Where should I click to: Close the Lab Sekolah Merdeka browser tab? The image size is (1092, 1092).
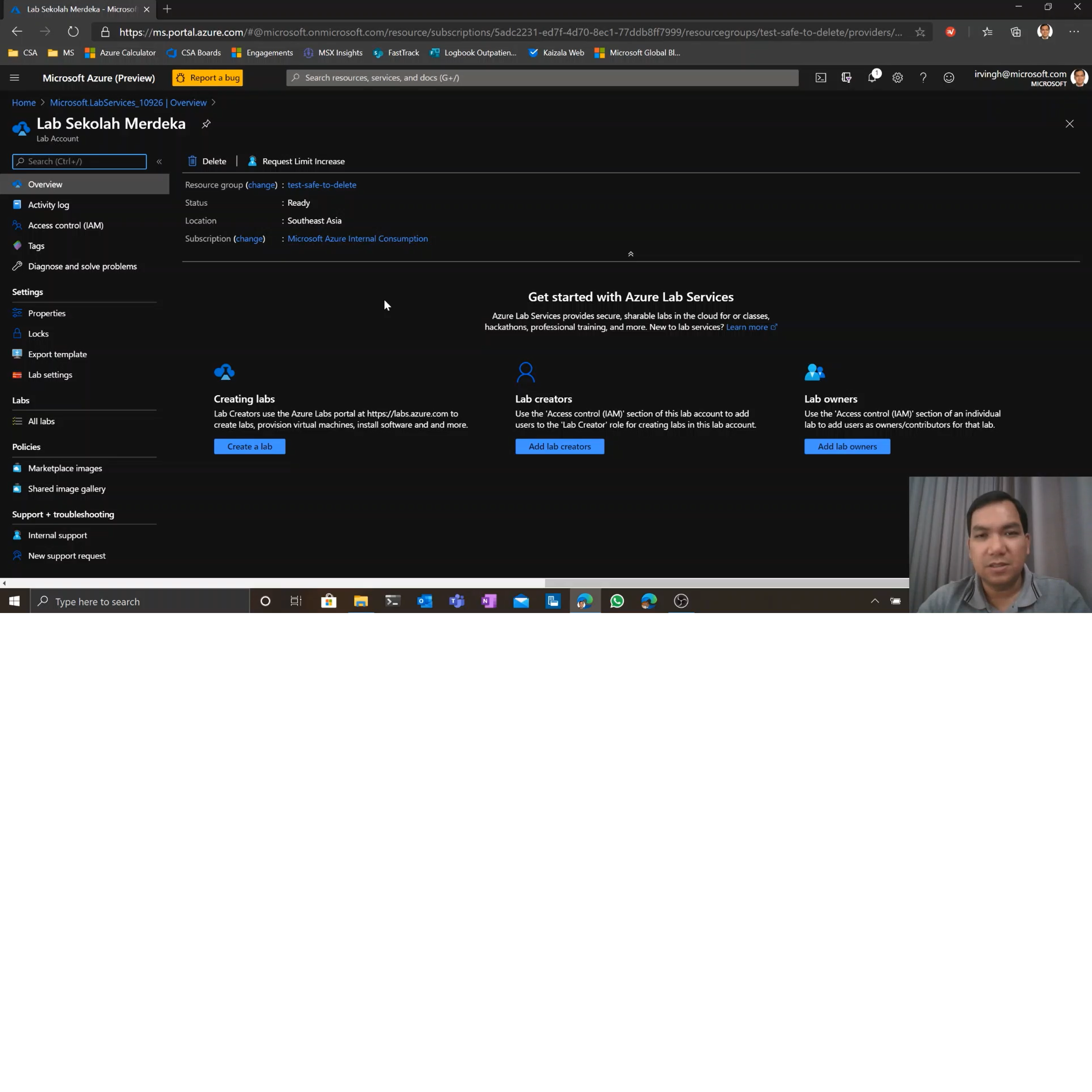146,9
